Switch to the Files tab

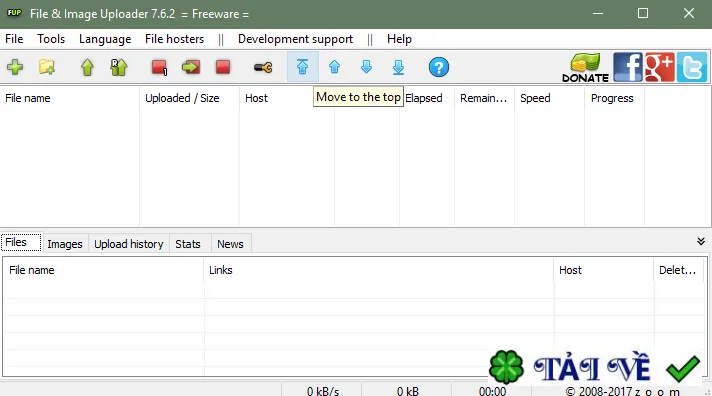coord(21,243)
